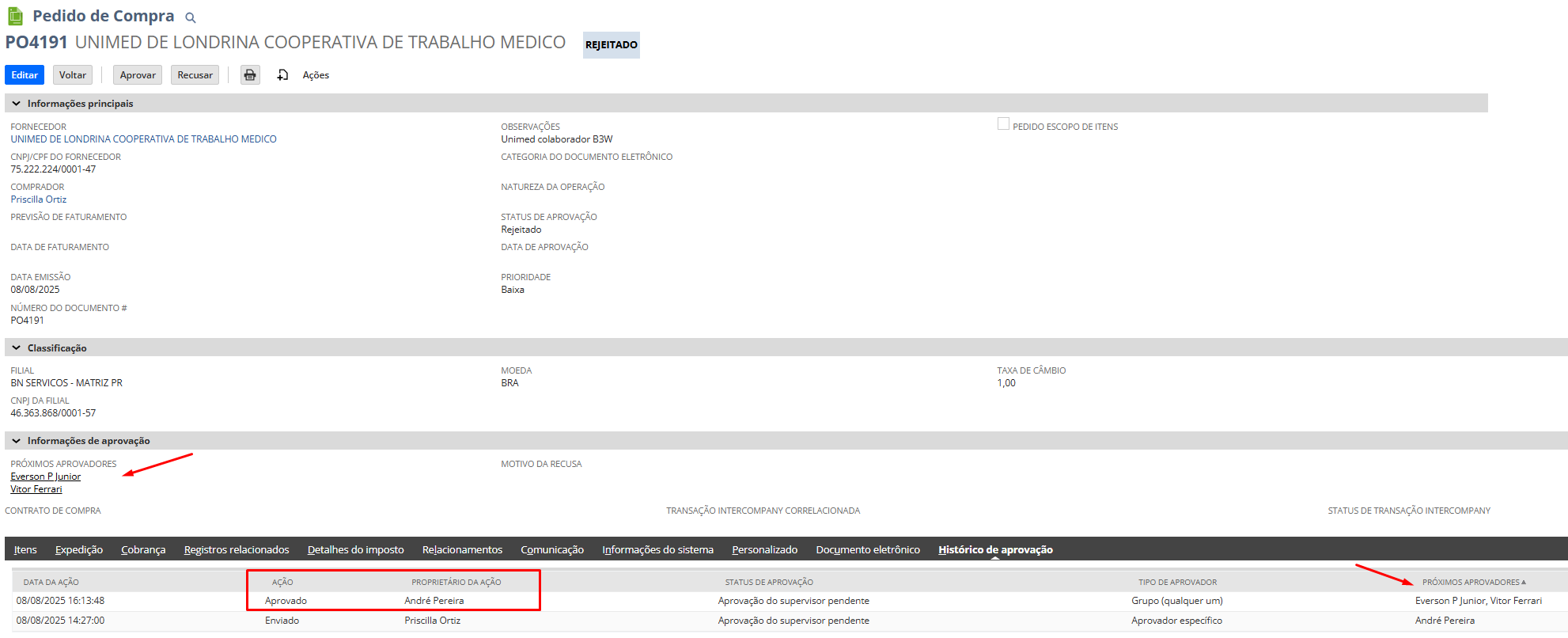Open the Itens tab
This screenshot has height=638, width=1568.
pyautogui.click(x=25, y=549)
